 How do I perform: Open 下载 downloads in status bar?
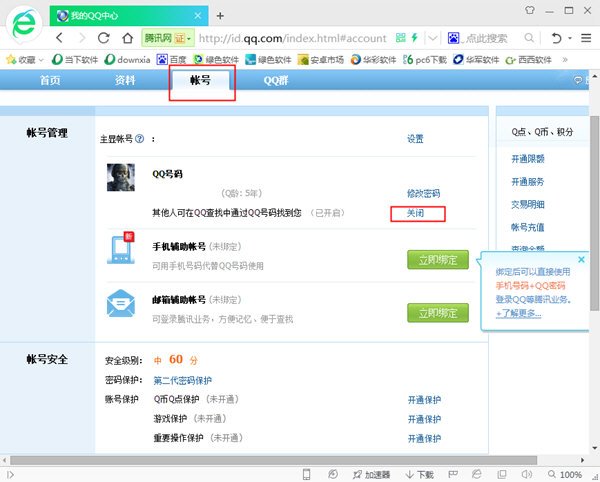[419, 475]
